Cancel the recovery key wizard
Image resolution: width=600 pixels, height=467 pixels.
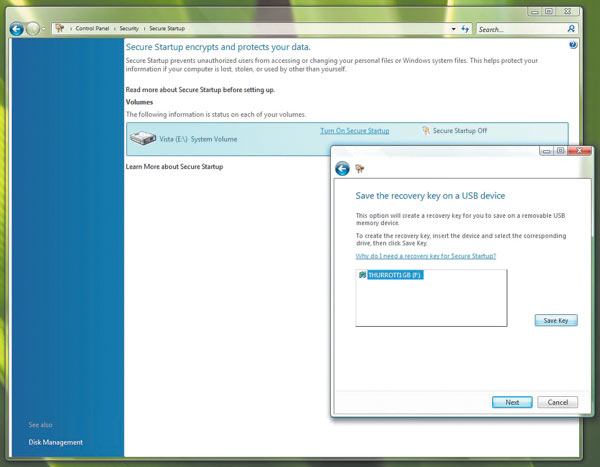tap(558, 402)
